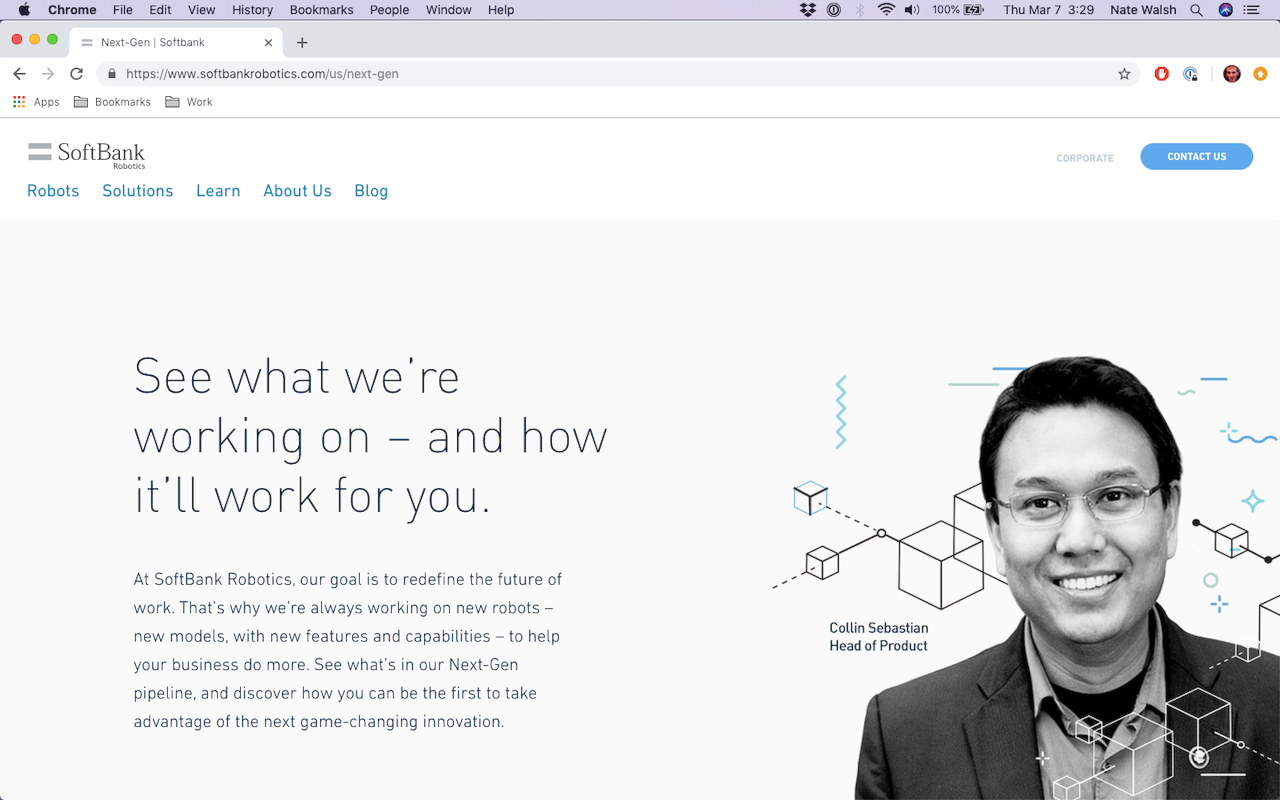Open the People menu

389,10
